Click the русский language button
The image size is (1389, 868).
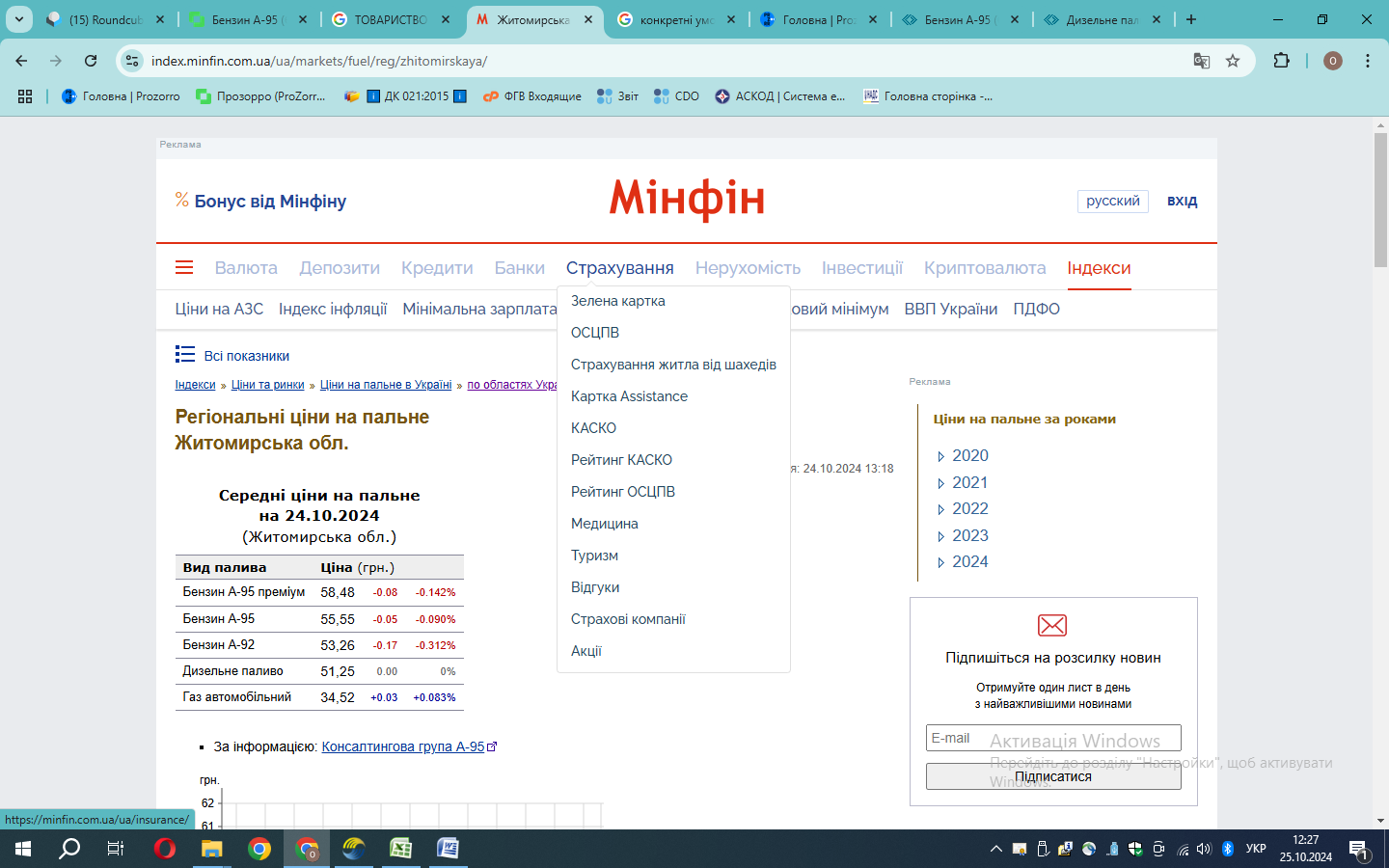tap(1113, 201)
